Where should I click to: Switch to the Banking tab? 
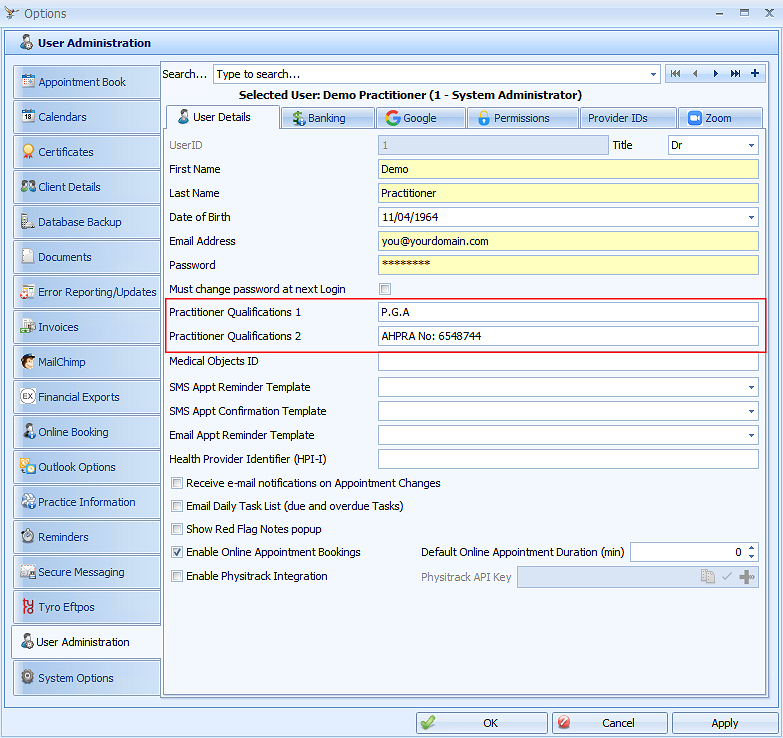pyautogui.click(x=328, y=118)
